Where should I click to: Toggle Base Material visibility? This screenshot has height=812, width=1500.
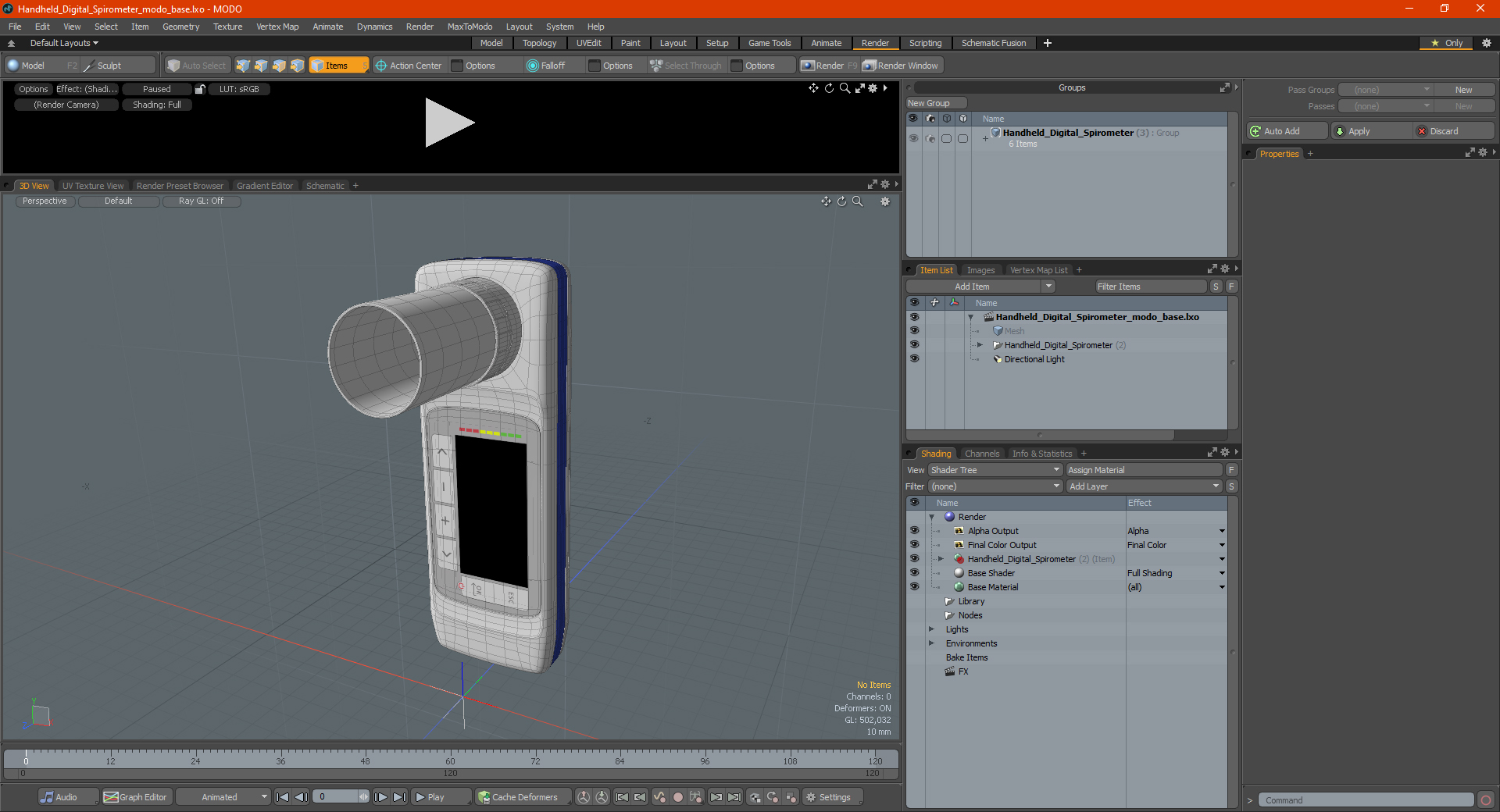(914, 587)
